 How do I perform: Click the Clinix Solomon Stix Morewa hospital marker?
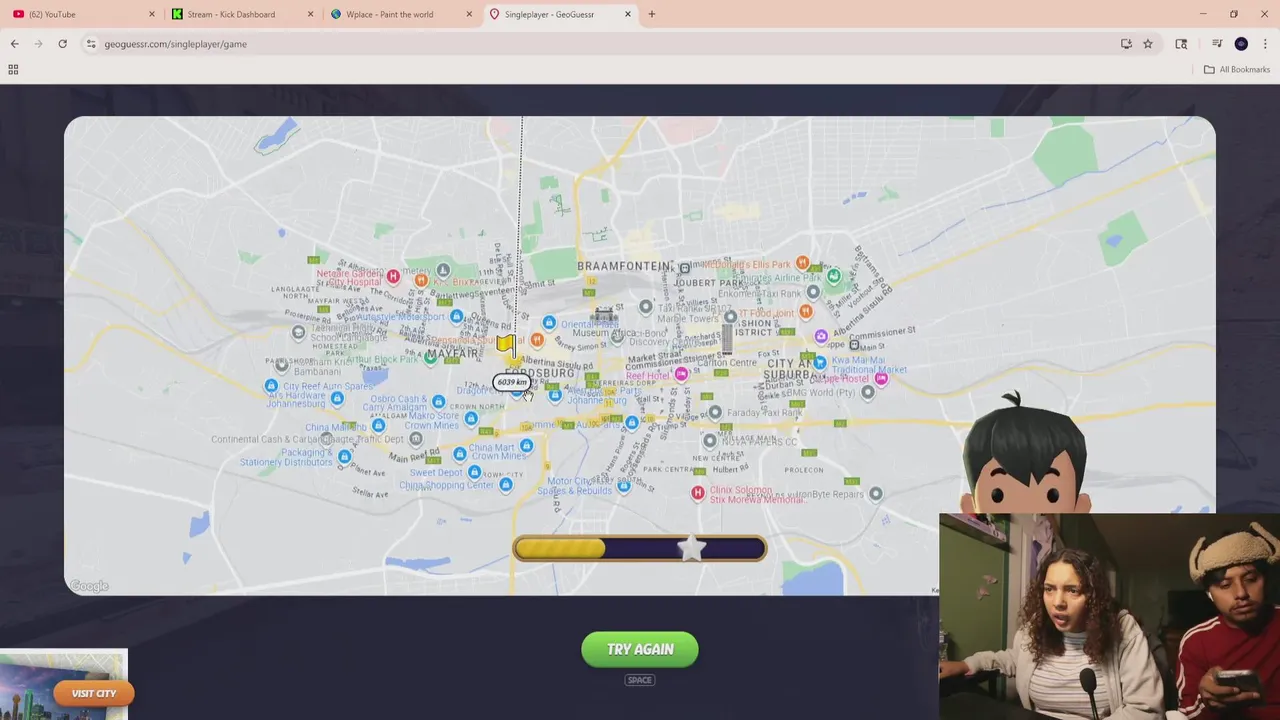pyautogui.click(x=698, y=492)
